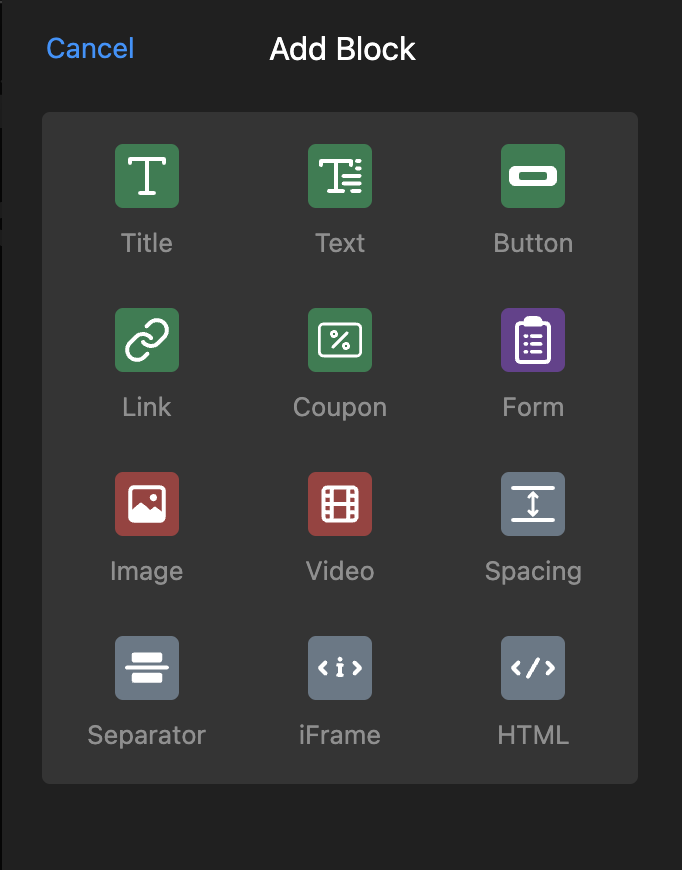Image resolution: width=682 pixels, height=870 pixels.
Task: Click the "Title" text label
Action: coord(147,243)
